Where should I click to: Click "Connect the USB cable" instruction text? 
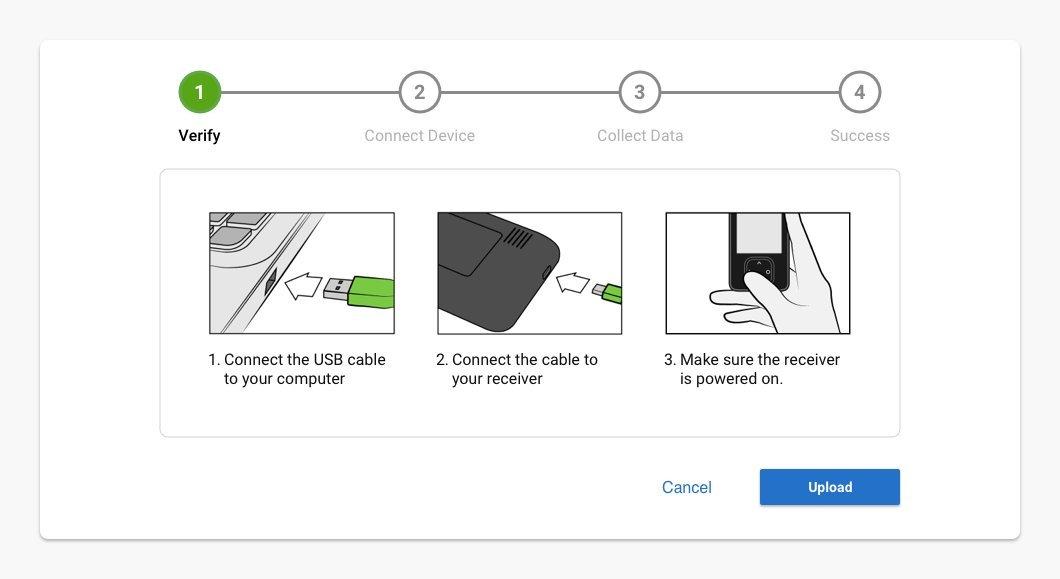click(x=296, y=369)
